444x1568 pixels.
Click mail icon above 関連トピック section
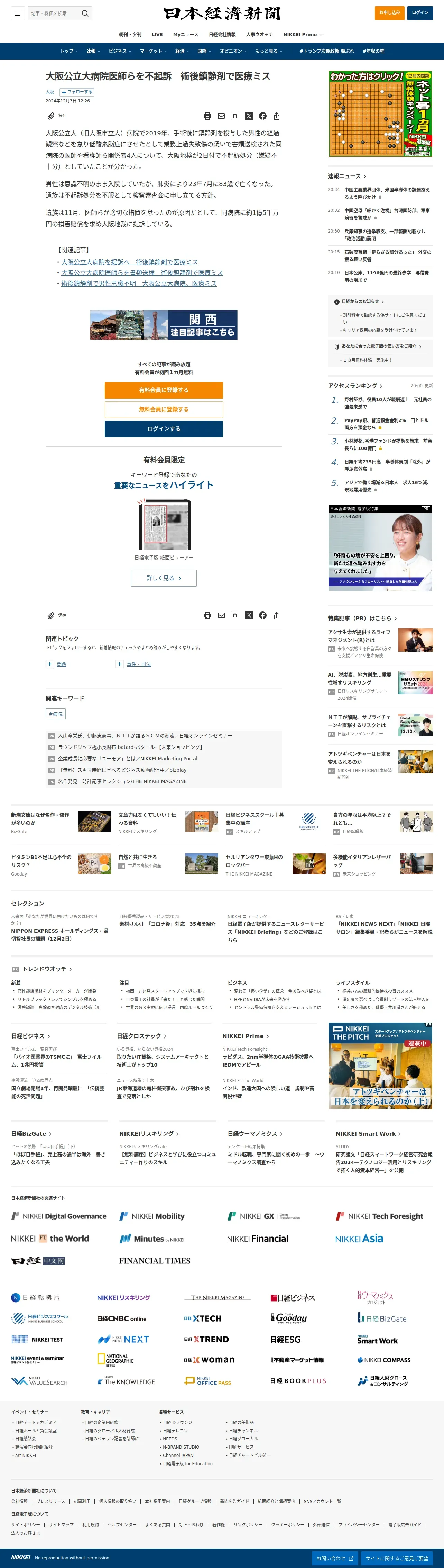point(221,615)
